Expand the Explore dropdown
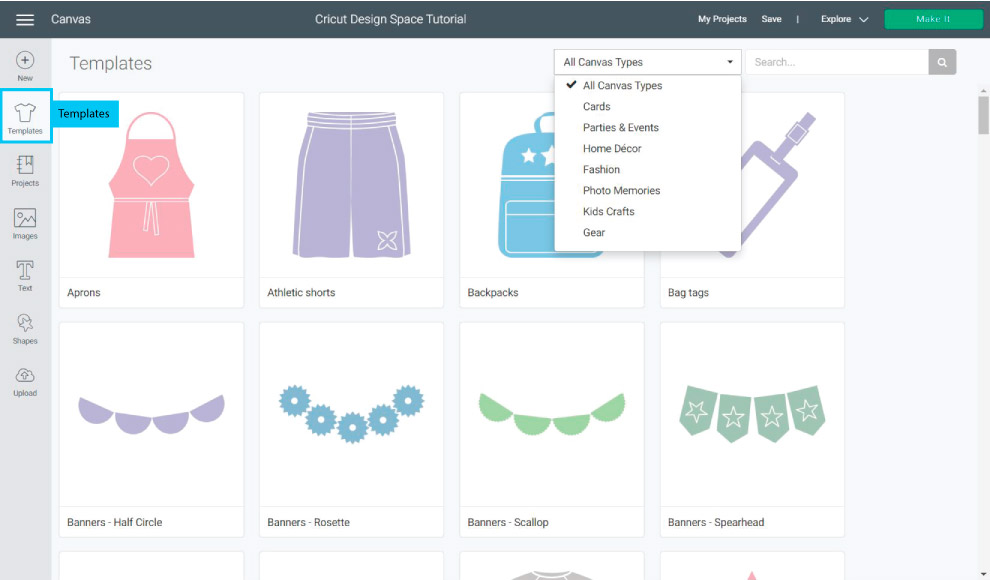The image size is (990, 580). click(844, 19)
